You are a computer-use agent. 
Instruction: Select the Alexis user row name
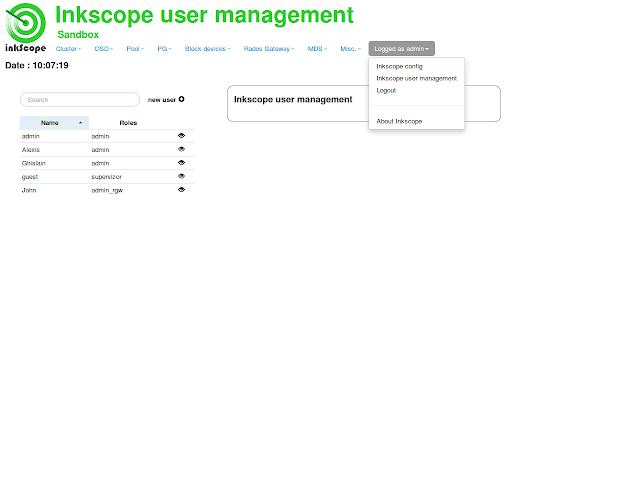tap(31, 149)
